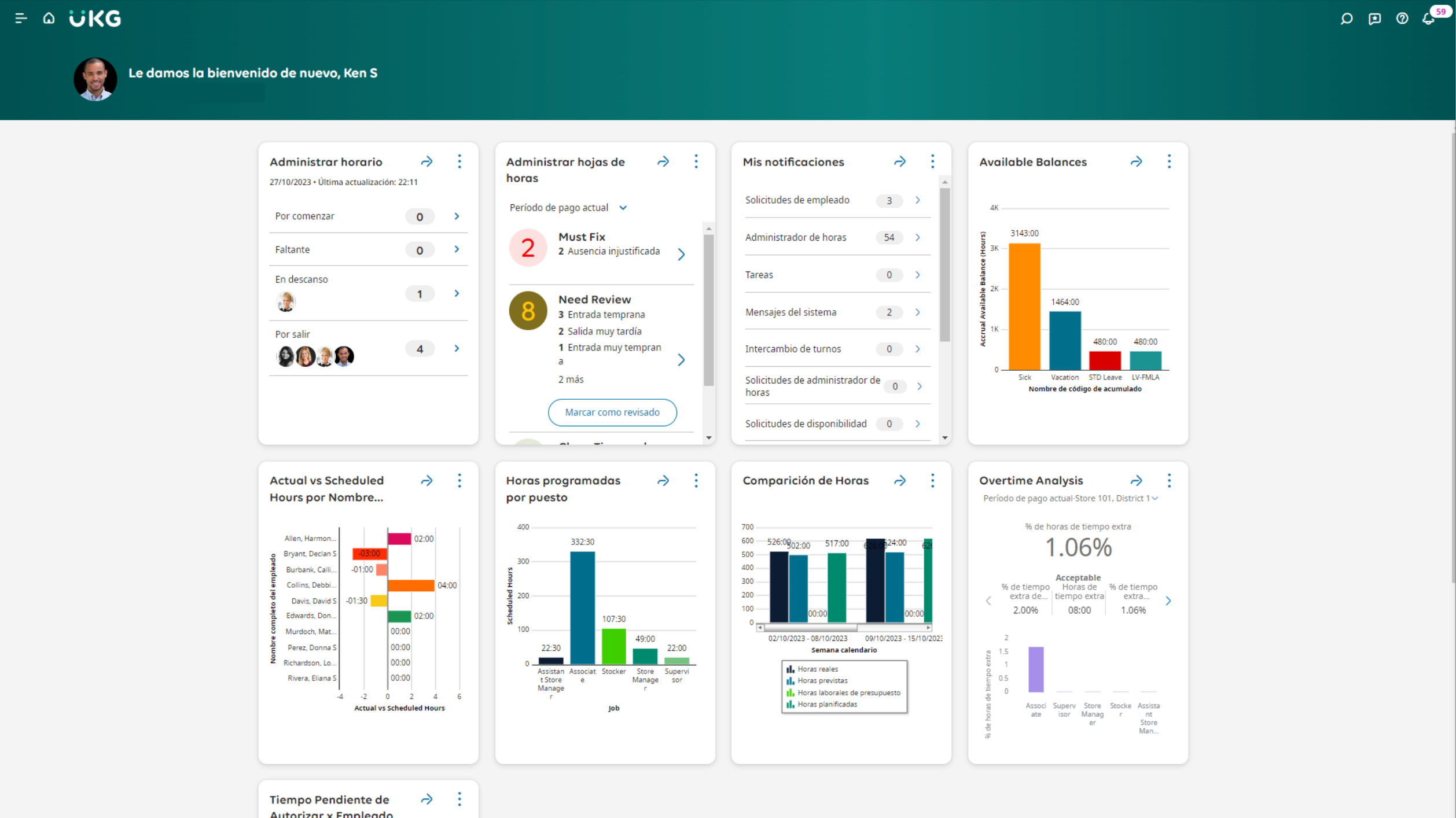The width and height of the screenshot is (1456, 818).
Task: Open the main hamburger menu
Action: coord(21,19)
